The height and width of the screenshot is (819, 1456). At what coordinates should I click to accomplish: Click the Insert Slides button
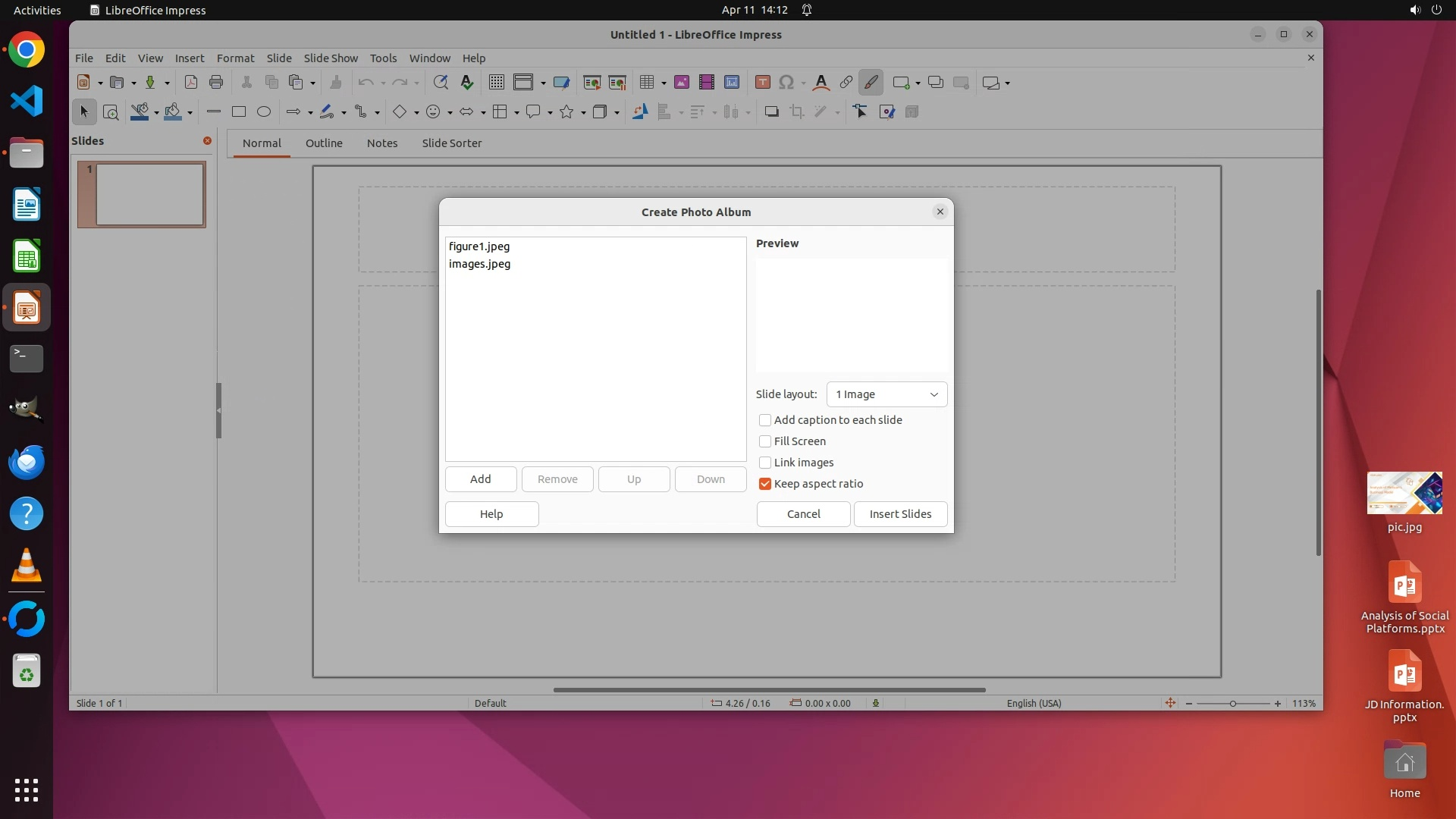point(900,514)
